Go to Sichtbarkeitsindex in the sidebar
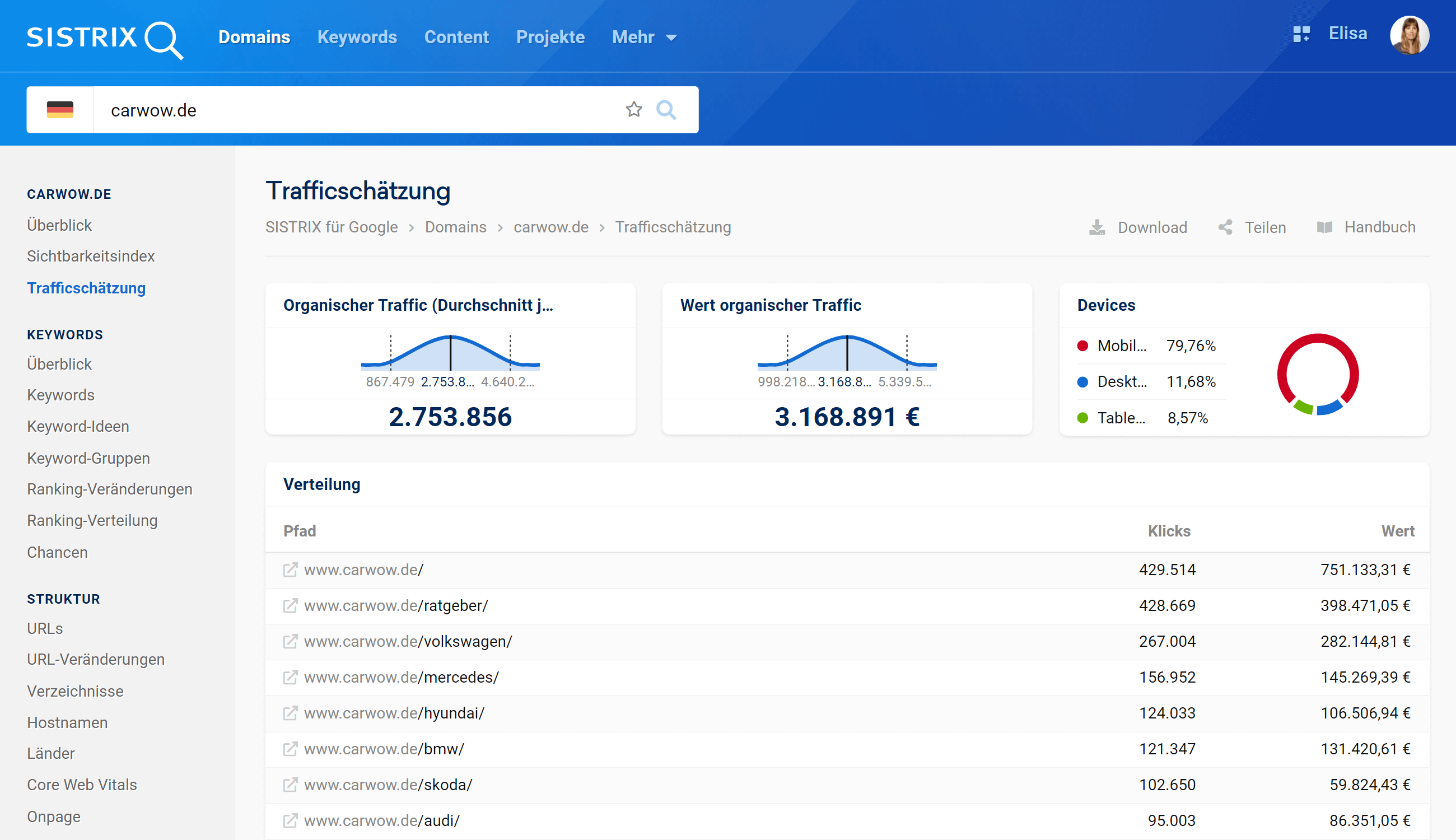 click(91, 256)
